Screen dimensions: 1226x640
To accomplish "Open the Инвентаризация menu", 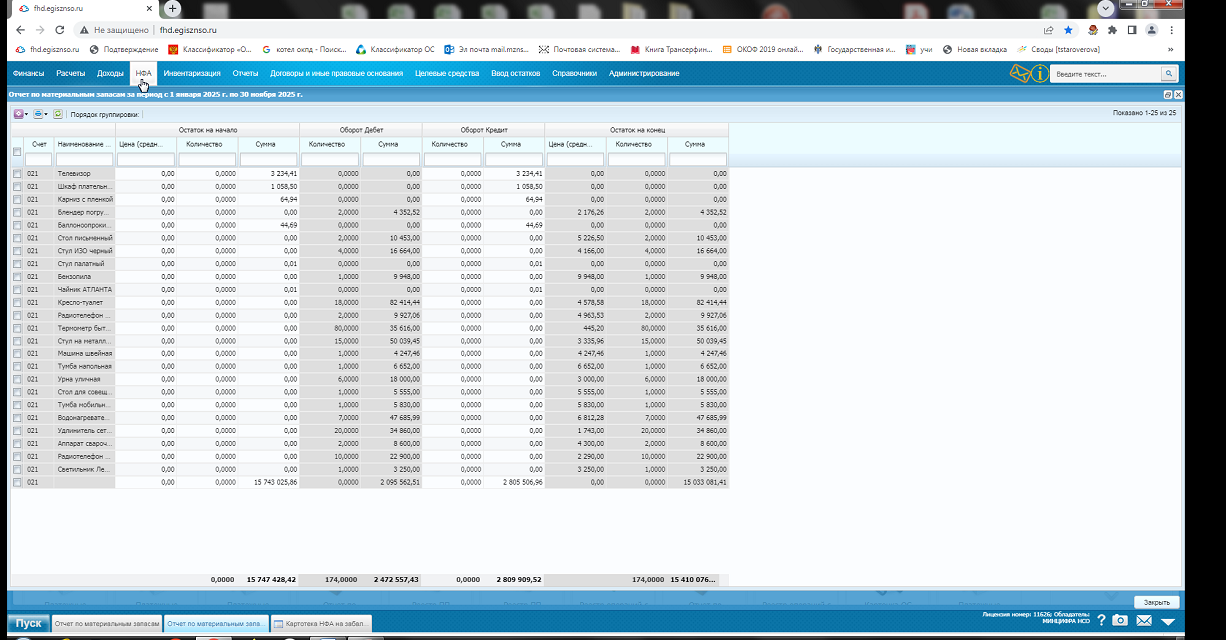I will click(x=192, y=73).
